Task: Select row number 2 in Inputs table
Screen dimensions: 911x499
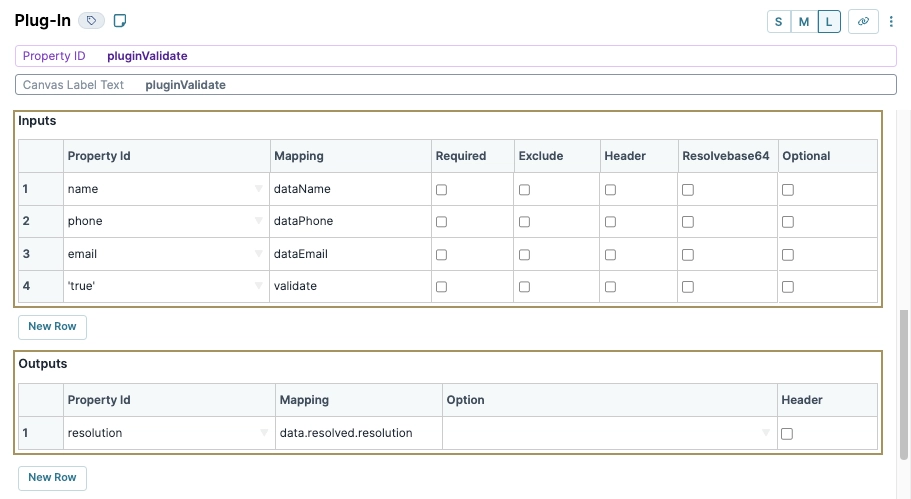Action: 41,221
